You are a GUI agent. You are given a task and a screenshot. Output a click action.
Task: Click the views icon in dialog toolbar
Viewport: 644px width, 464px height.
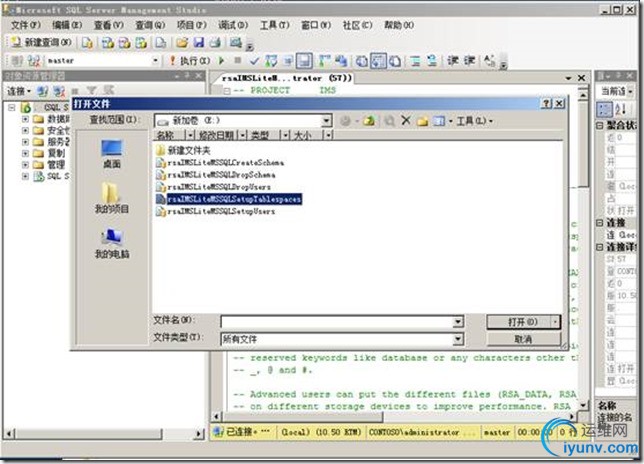coord(439,121)
